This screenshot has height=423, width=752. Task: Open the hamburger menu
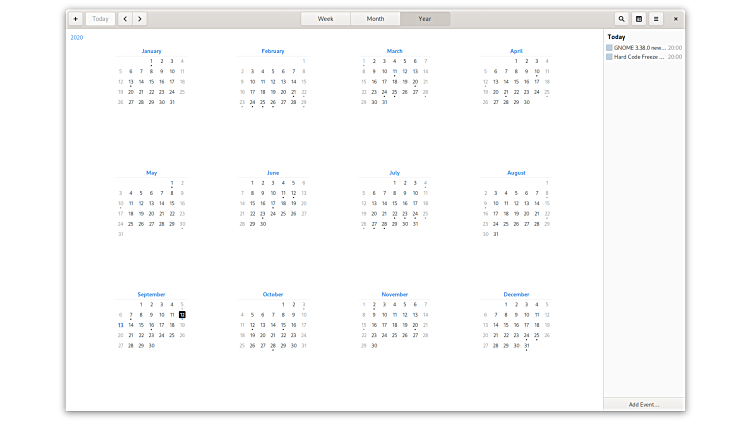pyautogui.click(x=656, y=19)
